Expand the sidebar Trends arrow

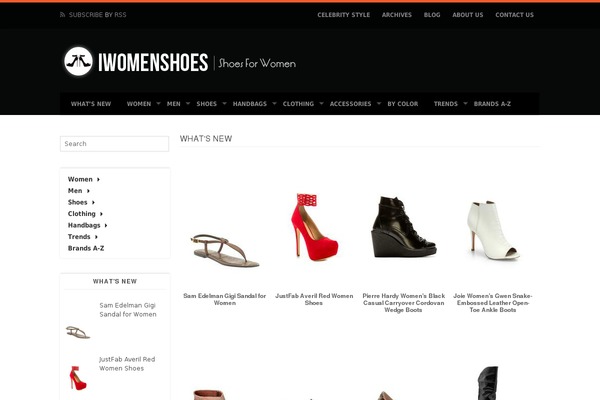pos(96,237)
